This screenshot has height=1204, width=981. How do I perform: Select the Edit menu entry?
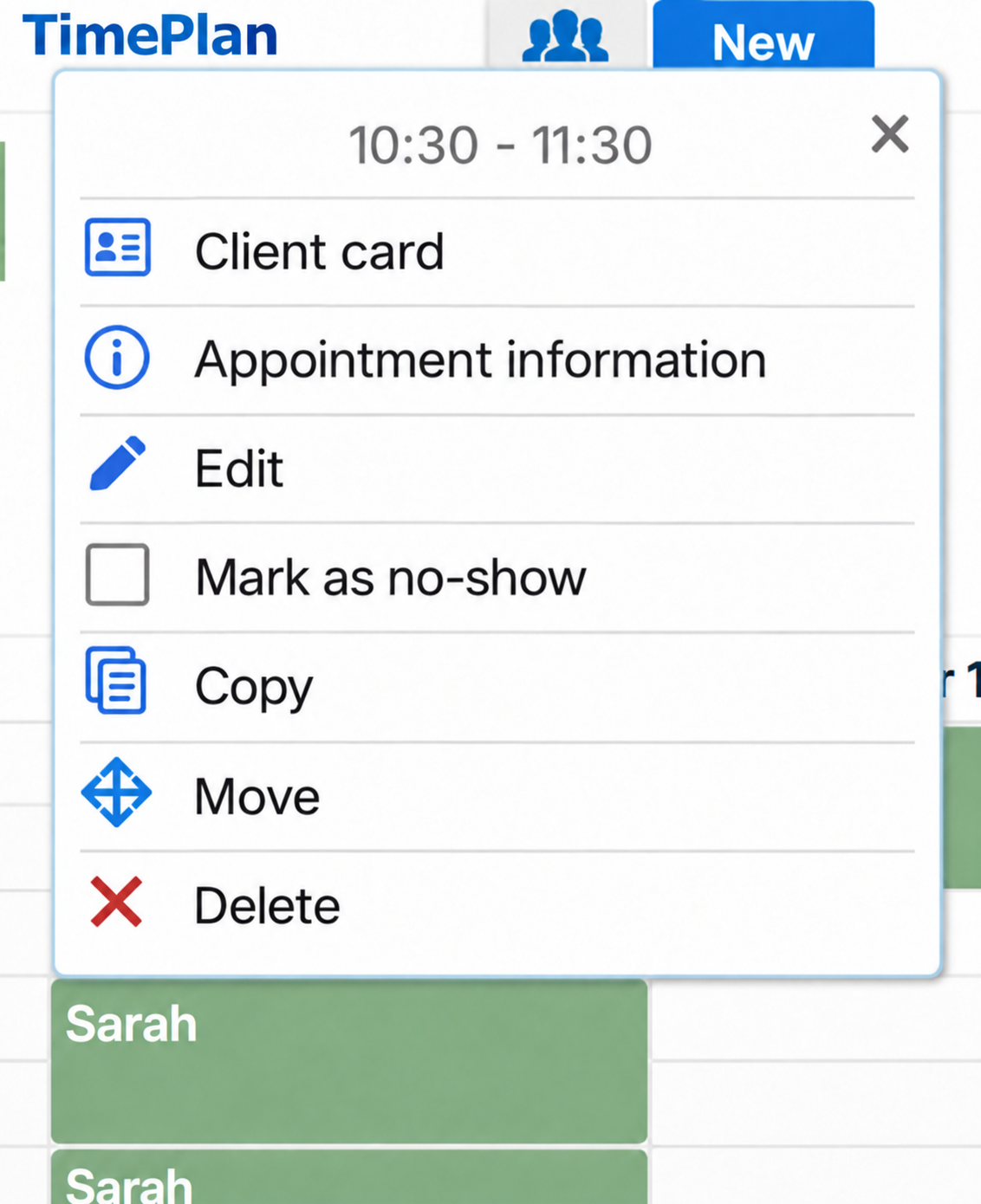click(497, 469)
